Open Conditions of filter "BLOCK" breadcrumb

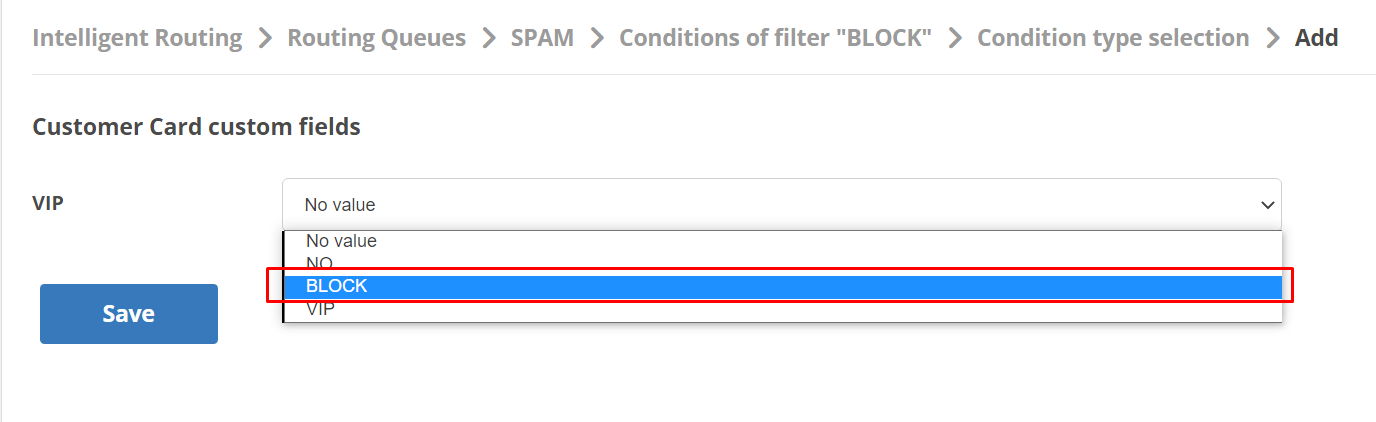(776, 38)
